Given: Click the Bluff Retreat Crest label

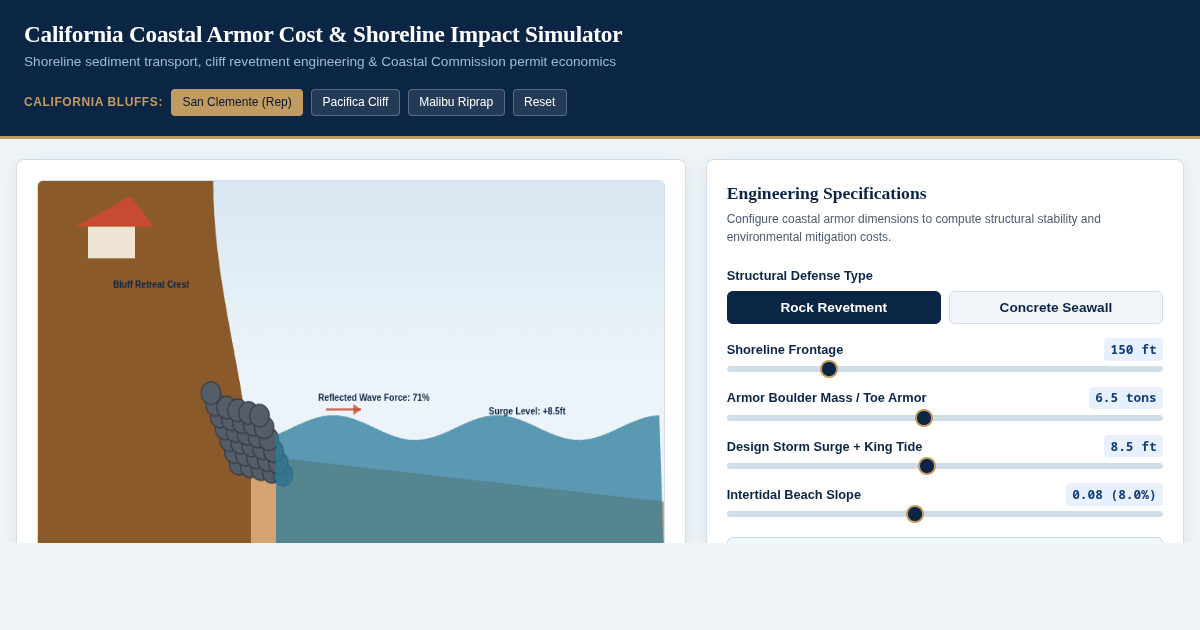Looking at the screenshot, I should click(x=151, y=285).
